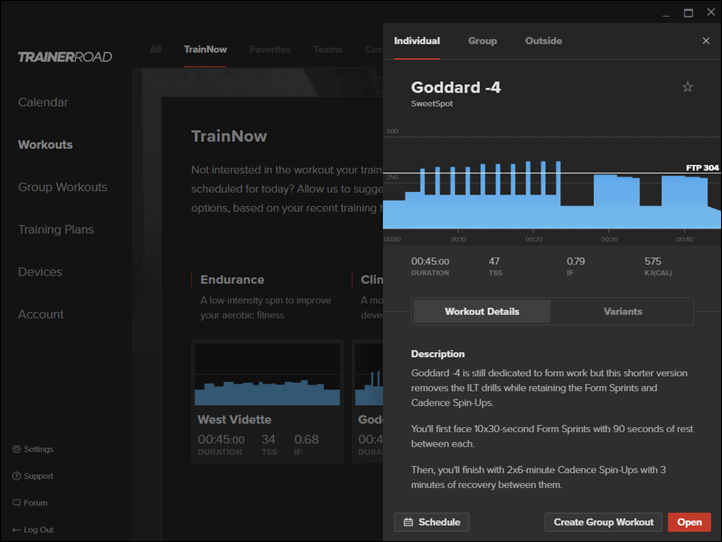Open Settings from the sidebar
Screen dimensions: 722x542
(x=33, y=449)
